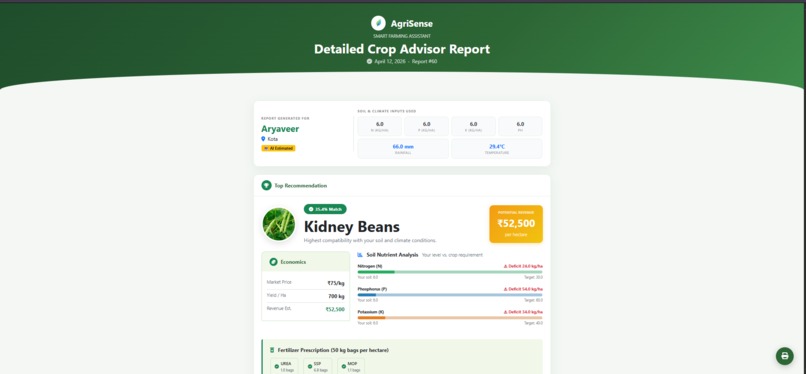
Task: Click the check icon before the report date
Action: (x=369, y=61)
